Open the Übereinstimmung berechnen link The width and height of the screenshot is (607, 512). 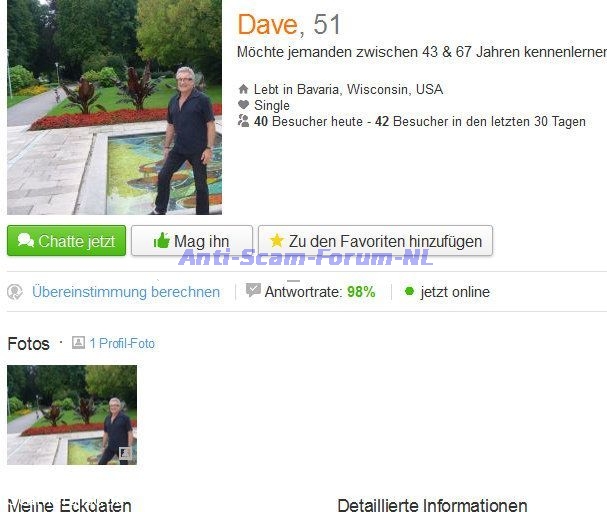126,292
